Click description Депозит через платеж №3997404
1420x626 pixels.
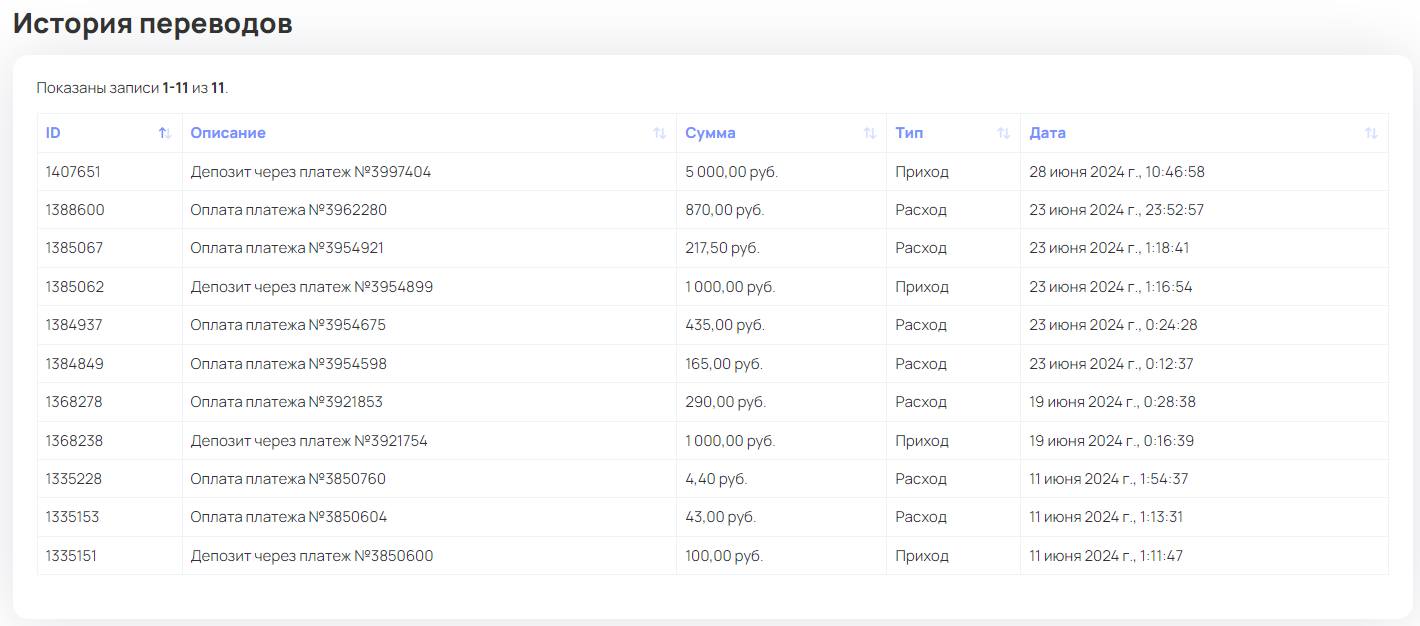311,172
